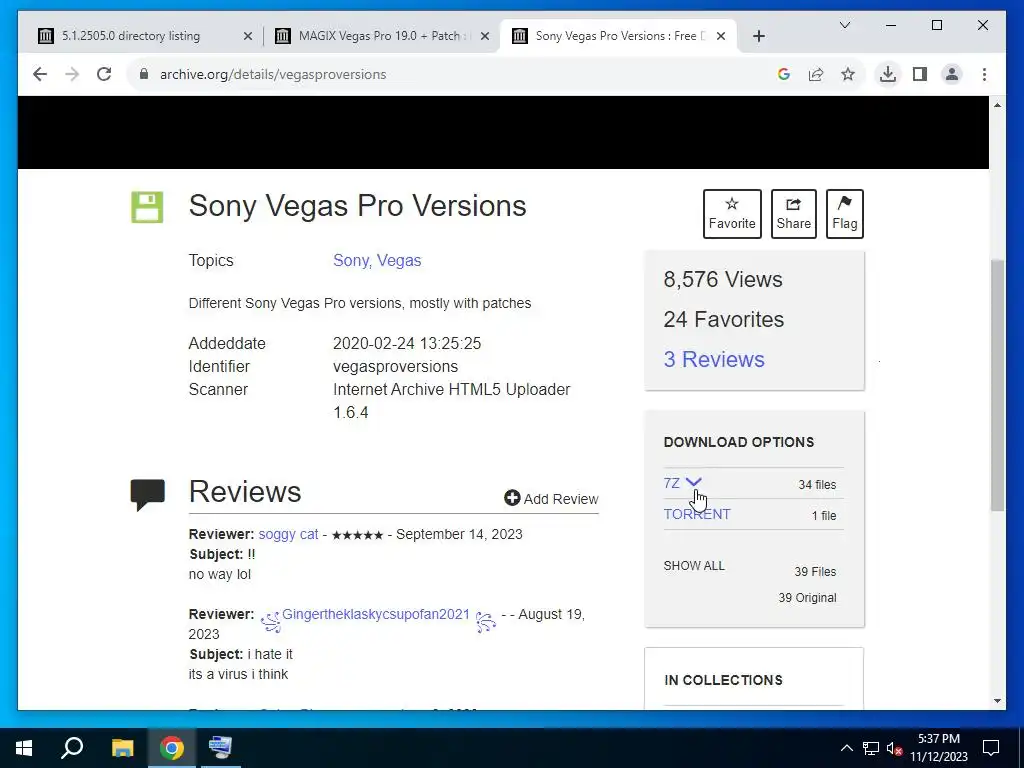Image resolution: width=1024 pixels, height=768 pixels.
Task: Open the Chrome downloads icon
Action: [x=888, y=74]
